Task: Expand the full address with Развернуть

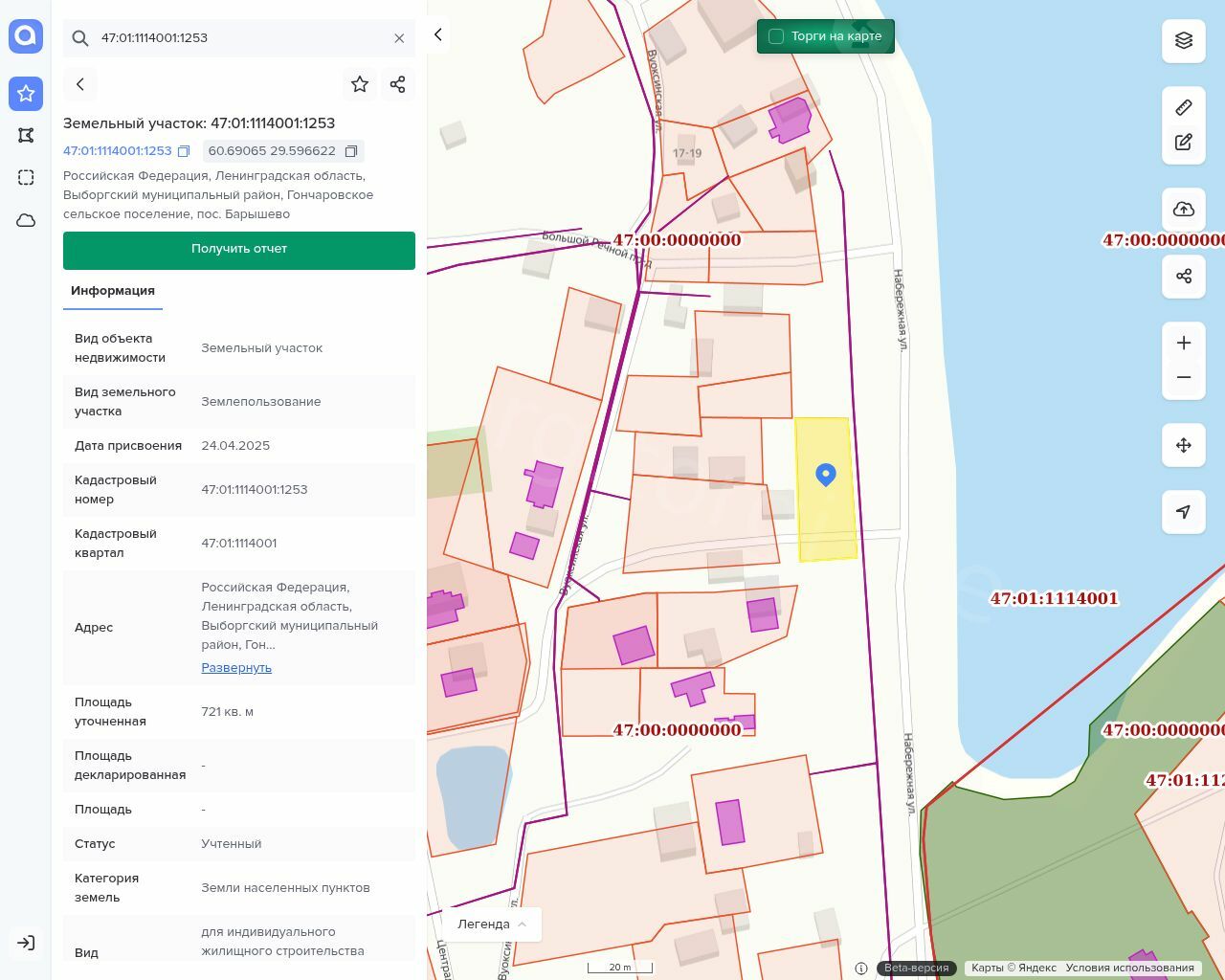Action: 236,667
